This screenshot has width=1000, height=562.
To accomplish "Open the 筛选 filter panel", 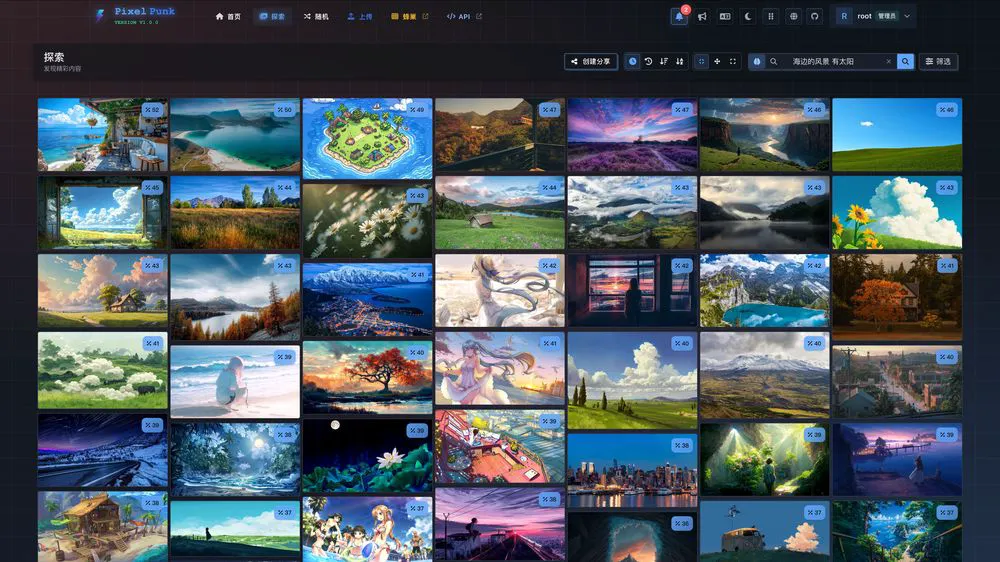I will pos(938,61).
